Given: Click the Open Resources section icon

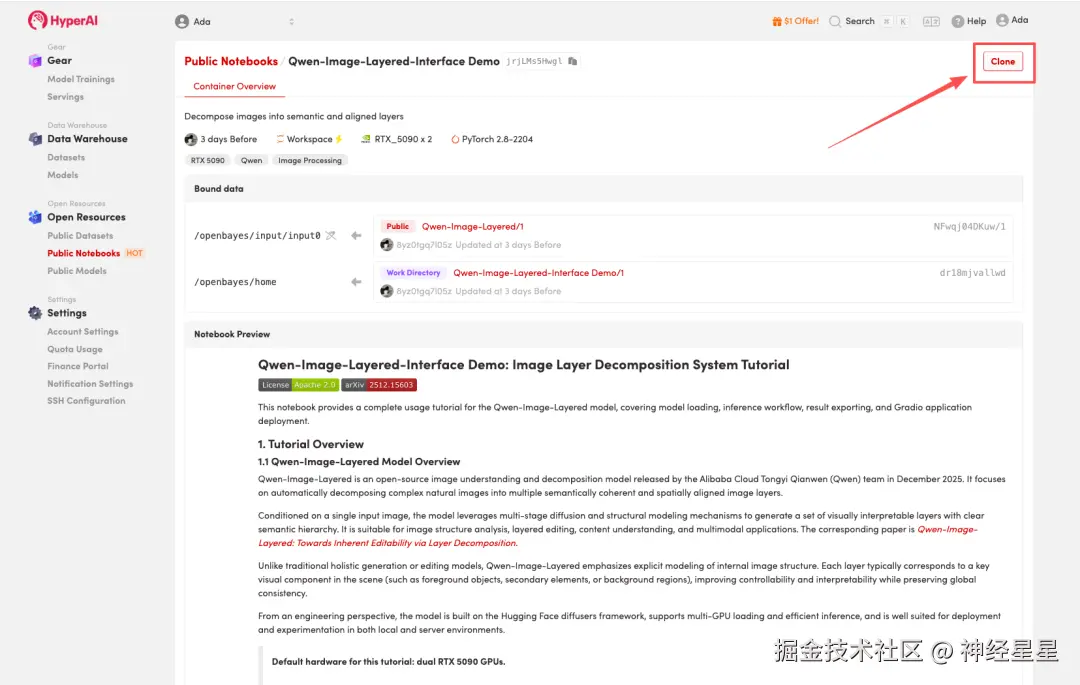Looking at the screenshot, I should click(x=35, y=218).
